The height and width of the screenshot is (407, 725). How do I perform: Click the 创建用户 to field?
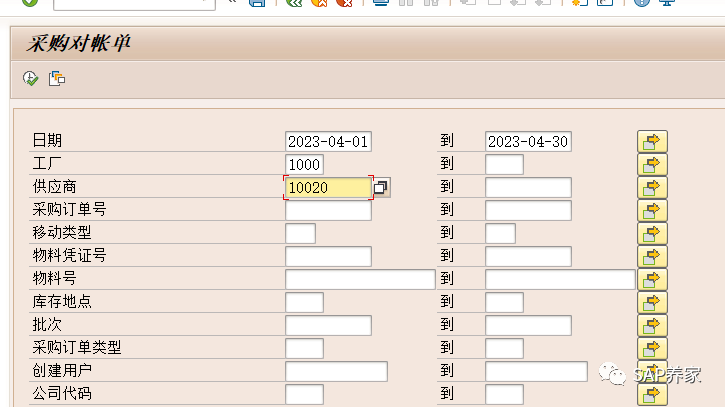[536, 371]
